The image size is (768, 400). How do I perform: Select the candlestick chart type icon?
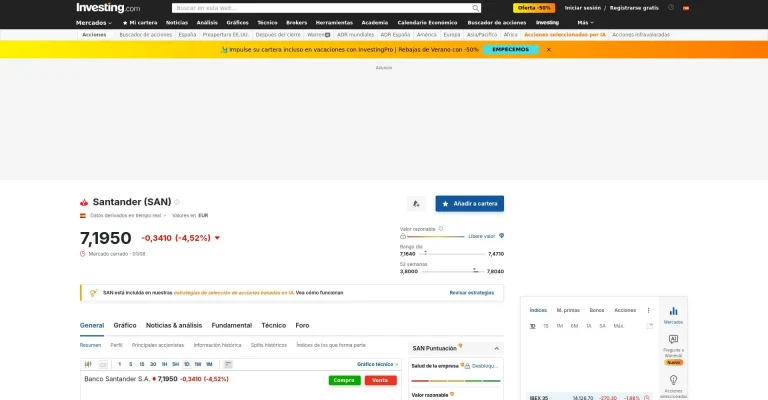[x=88, y=364]
